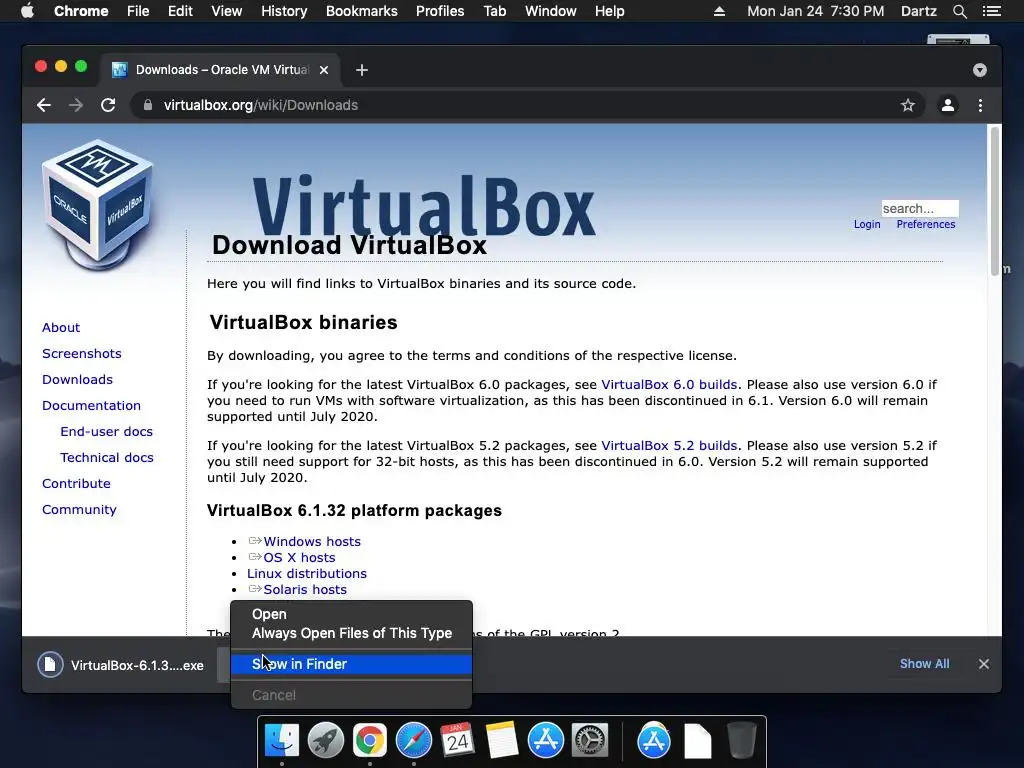Click the Login link

[x=867, y=224]
